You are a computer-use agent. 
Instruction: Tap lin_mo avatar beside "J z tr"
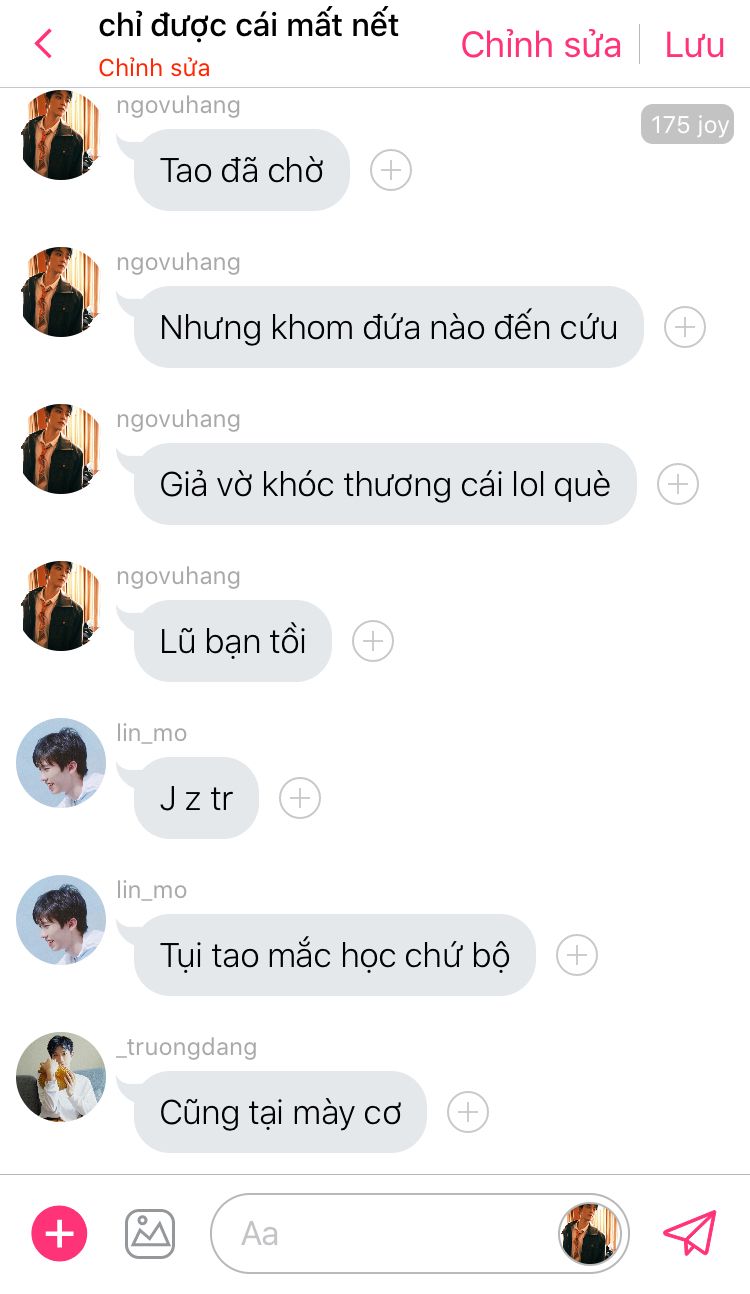pyautogui.click(x=61, y=763)
